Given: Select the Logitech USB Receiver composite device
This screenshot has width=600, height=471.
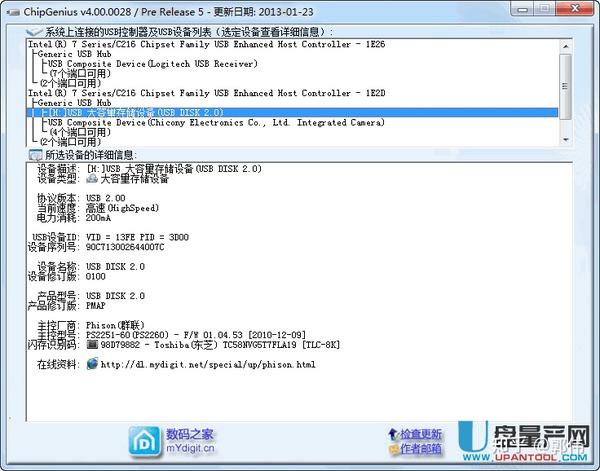Looking at the screenshot, I should point(153,64).
